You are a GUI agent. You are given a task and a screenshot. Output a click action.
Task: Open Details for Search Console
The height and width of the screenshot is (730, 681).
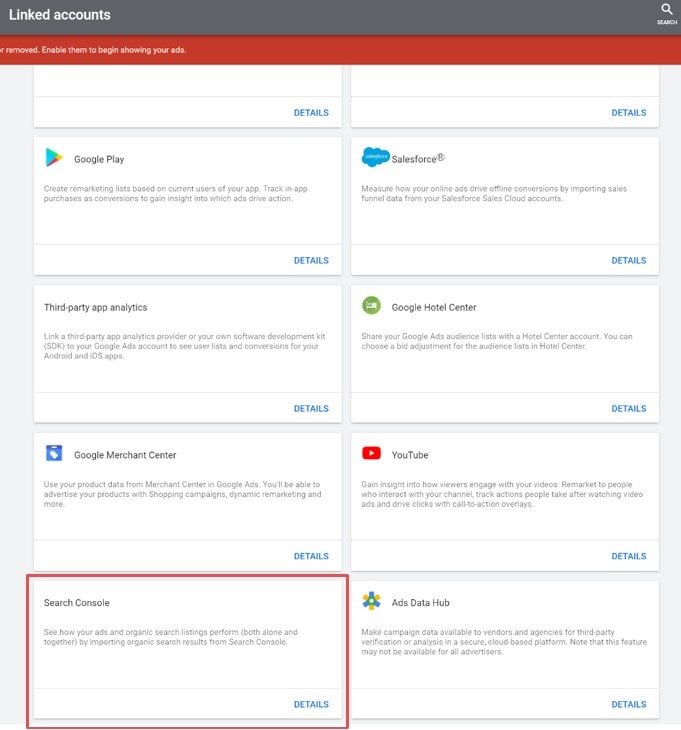[311, 704]
